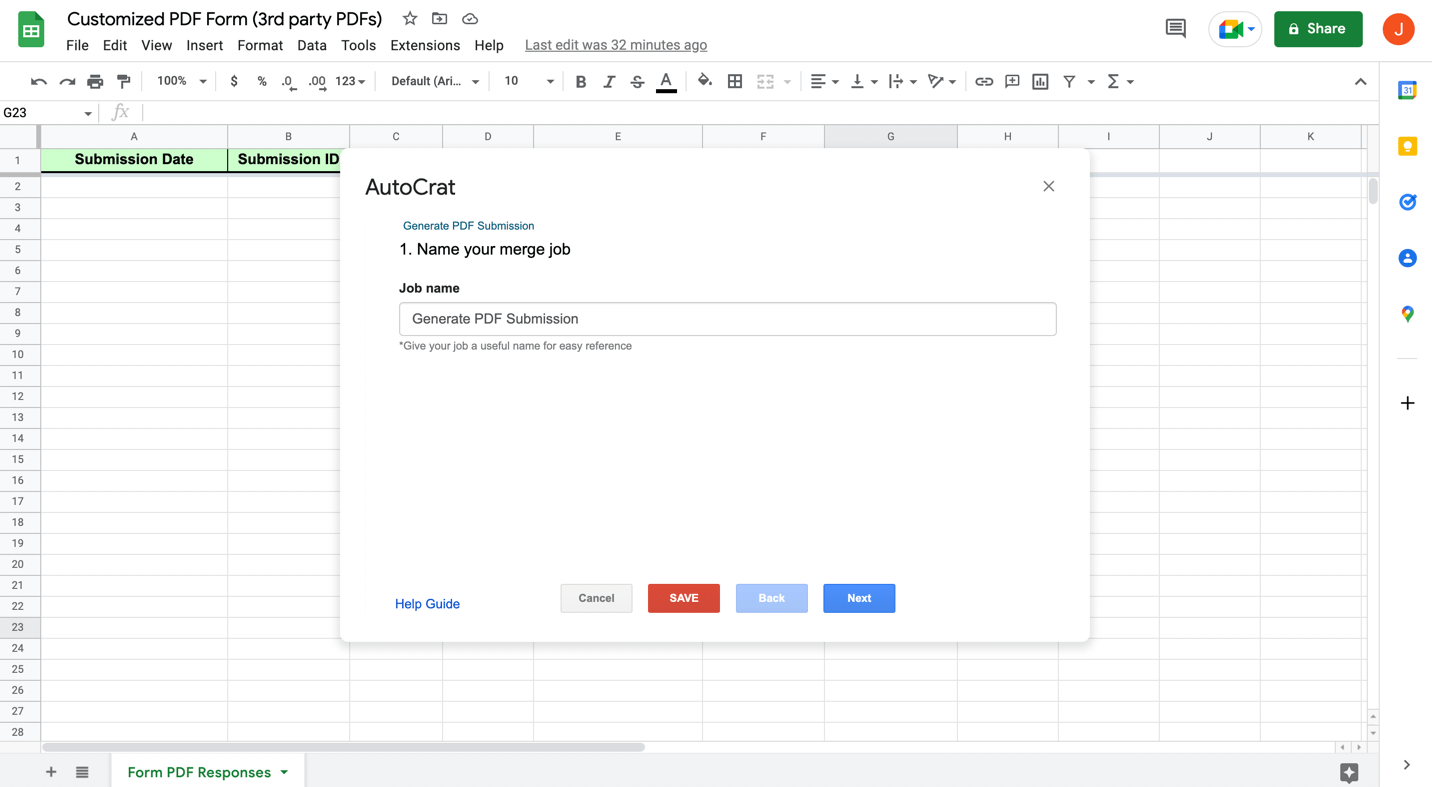Click the Job name input field
The height and width of the screenshot is (787, 1432).
click(x=727, y=319)
